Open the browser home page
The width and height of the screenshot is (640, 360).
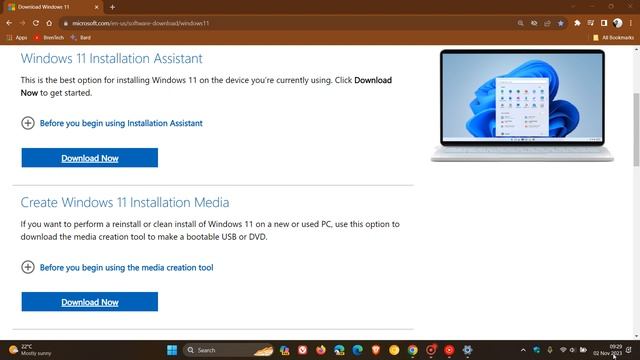click(49, 23)
